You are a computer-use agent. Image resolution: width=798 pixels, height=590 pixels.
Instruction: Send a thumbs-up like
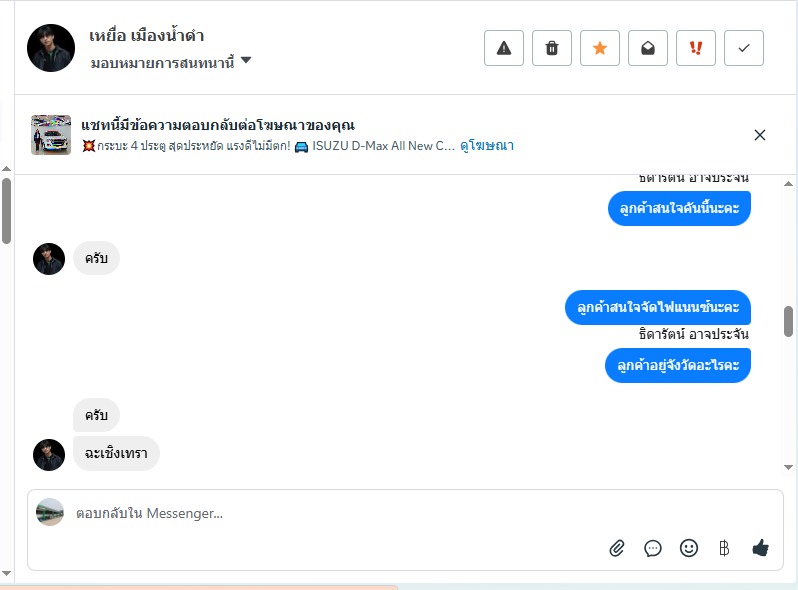[x=760, y=548]
